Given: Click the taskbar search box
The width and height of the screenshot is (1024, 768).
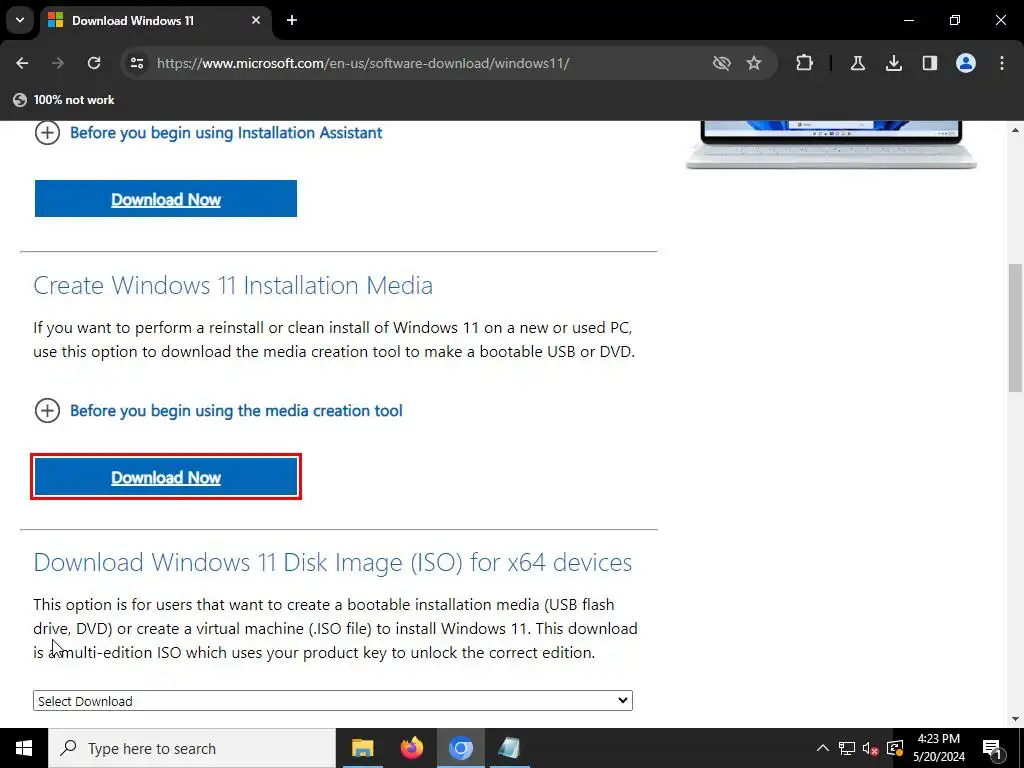Looking at the screenshot, I should (191, 748).
